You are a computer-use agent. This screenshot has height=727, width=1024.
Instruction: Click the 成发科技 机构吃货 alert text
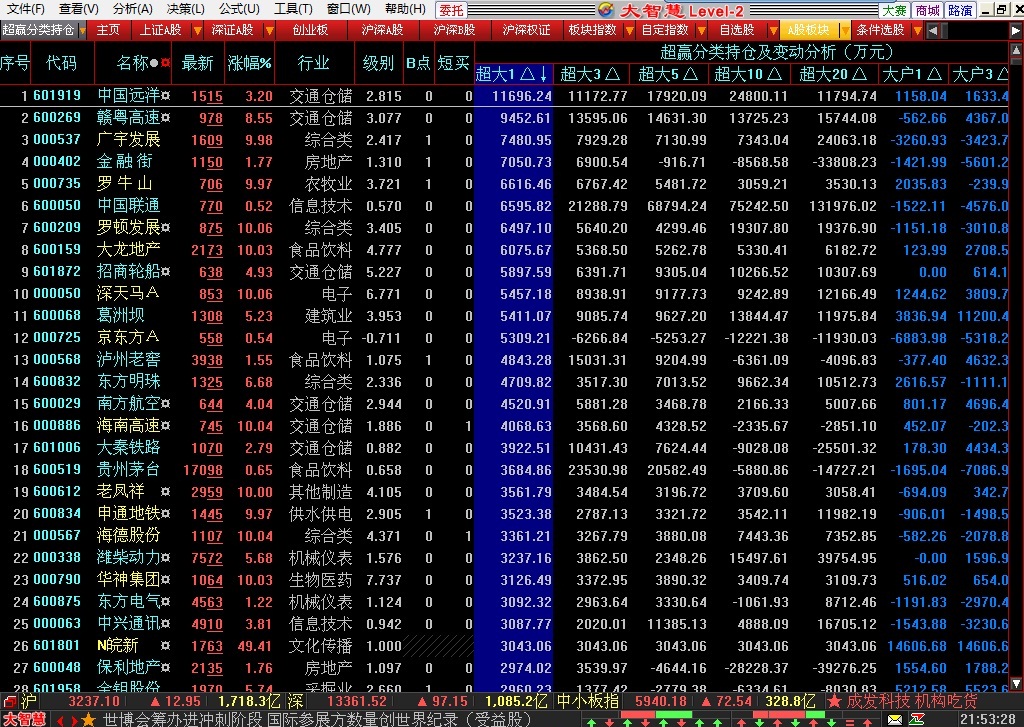click(x=912, y=702)
